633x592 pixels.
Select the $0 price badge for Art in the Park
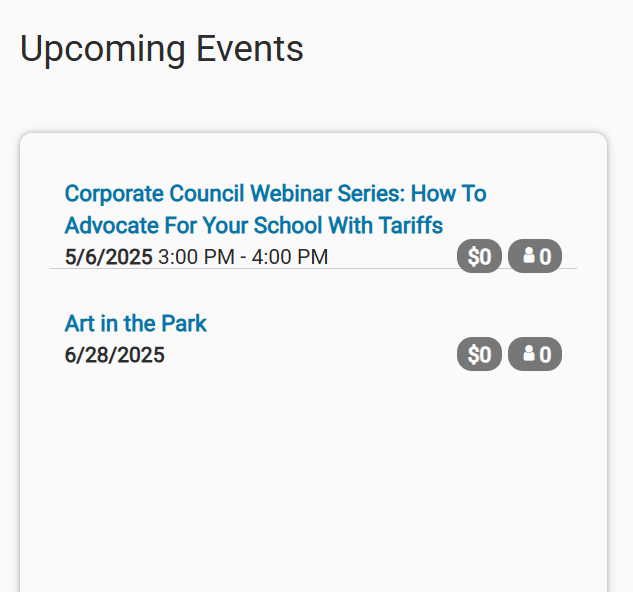point(479,354)
